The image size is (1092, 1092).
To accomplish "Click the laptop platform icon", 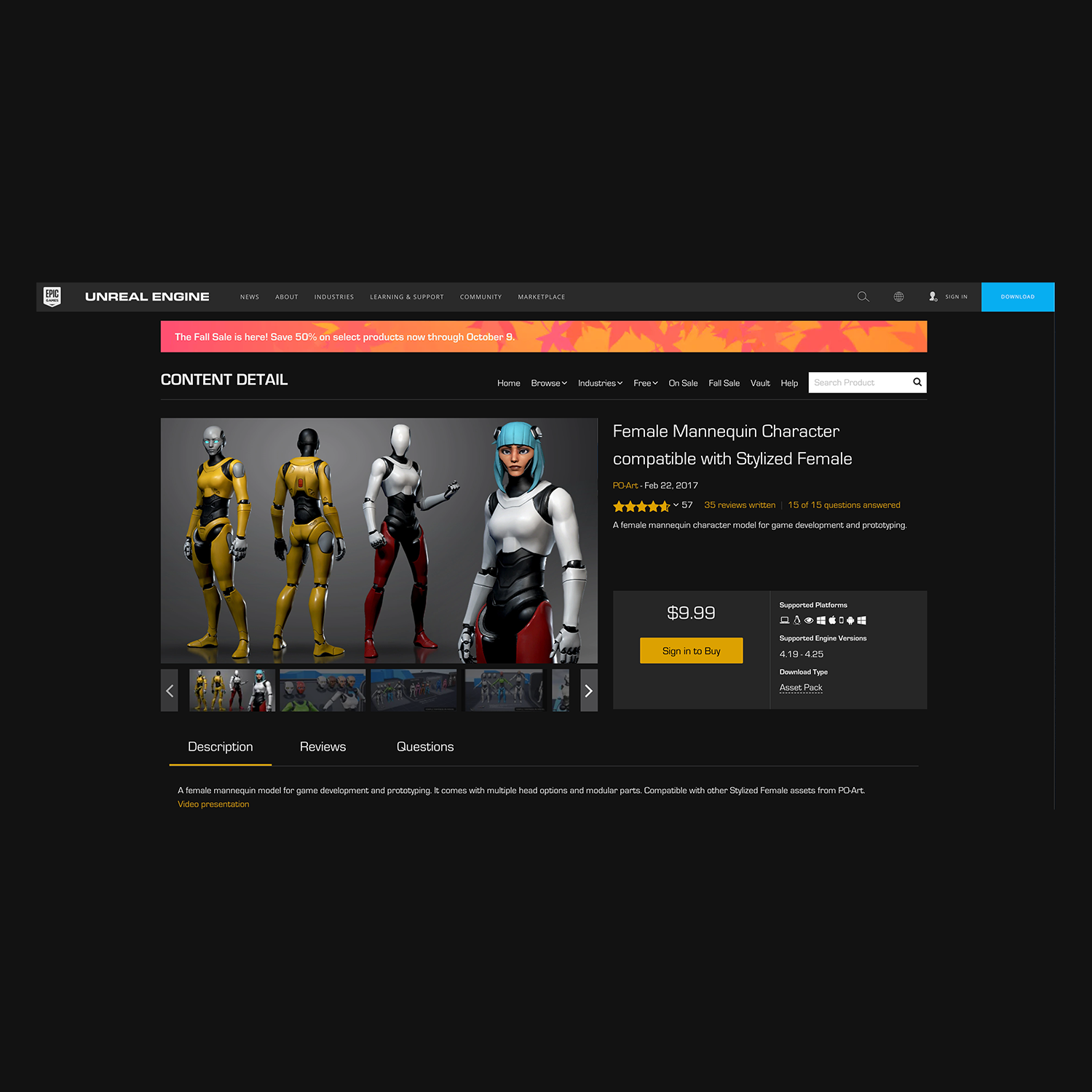I will (785, 620).
